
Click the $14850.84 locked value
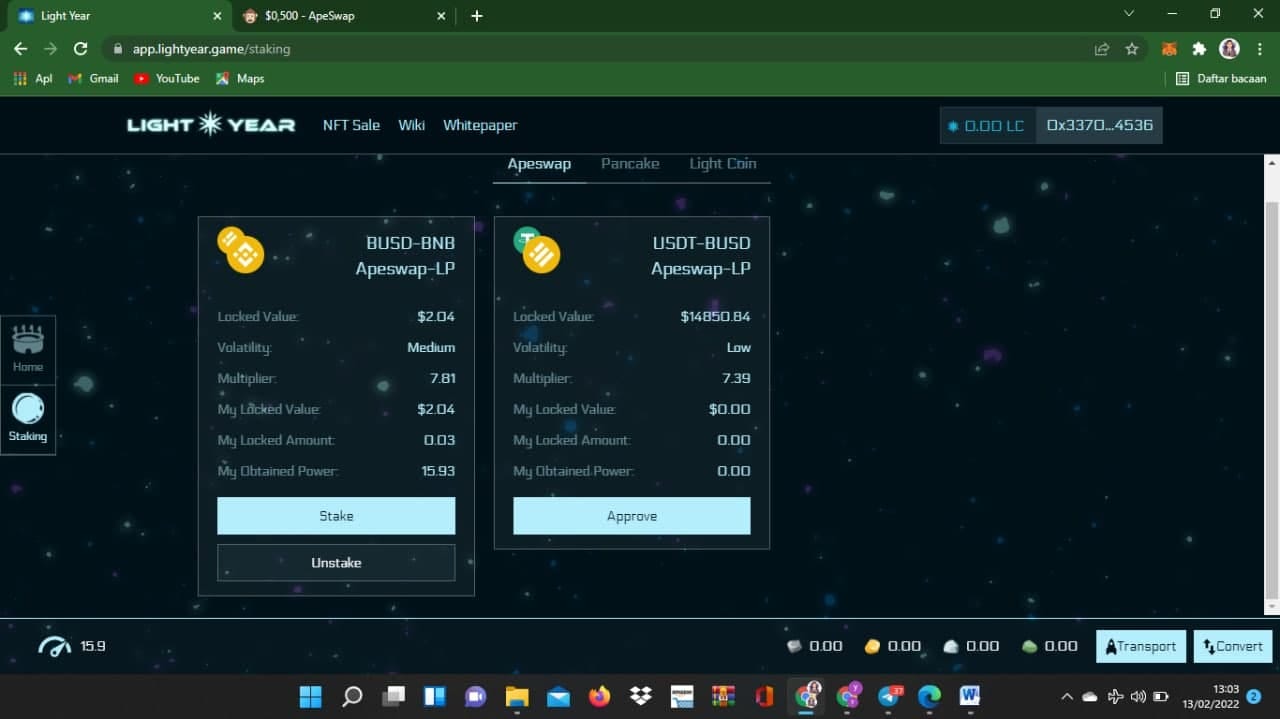[716, 317]
